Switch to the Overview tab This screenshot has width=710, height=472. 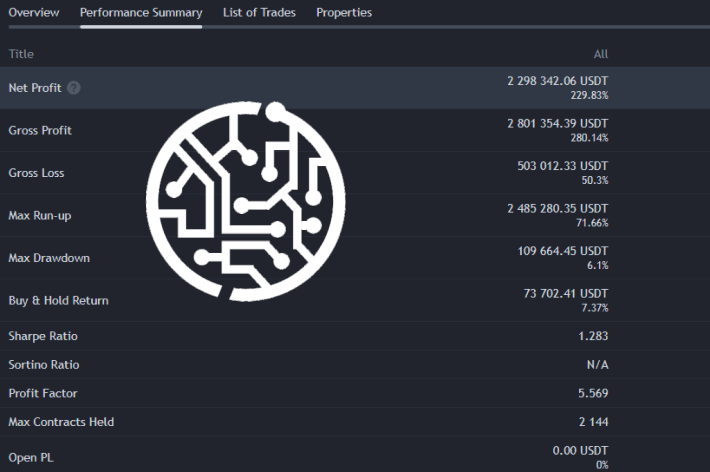tap(34, 12)
